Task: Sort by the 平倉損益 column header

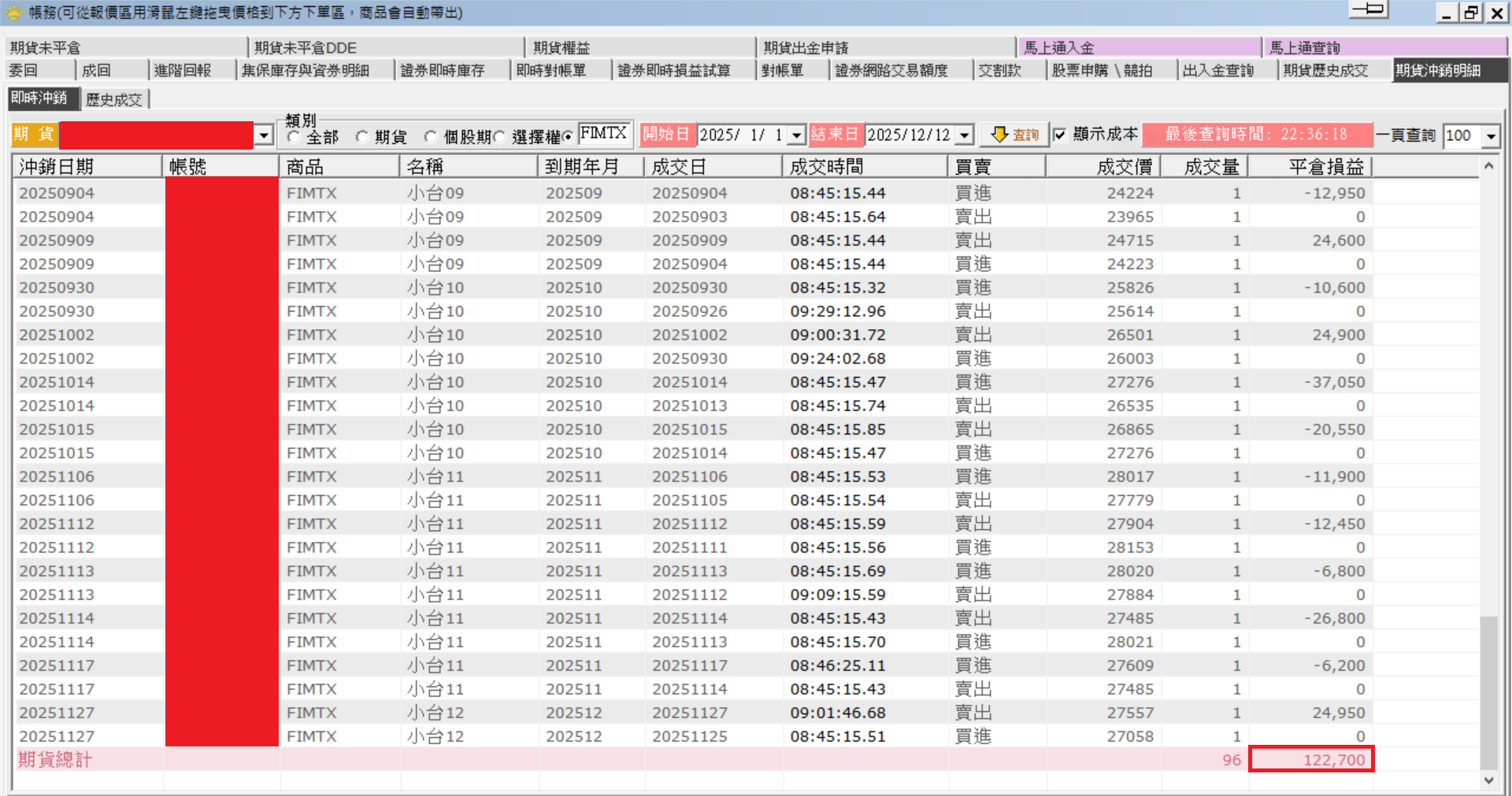Action: [x=1310, y=166]
